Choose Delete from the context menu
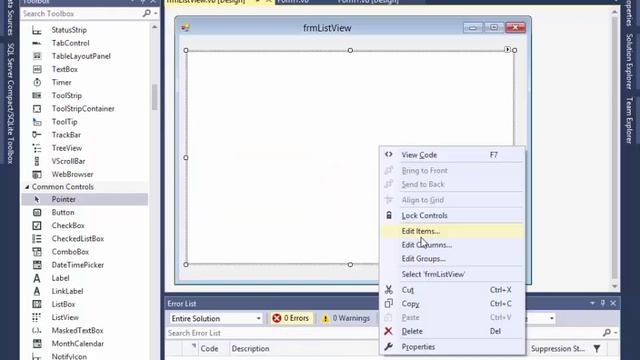This screenshot has width=640, height=360. tap(453, 331)
